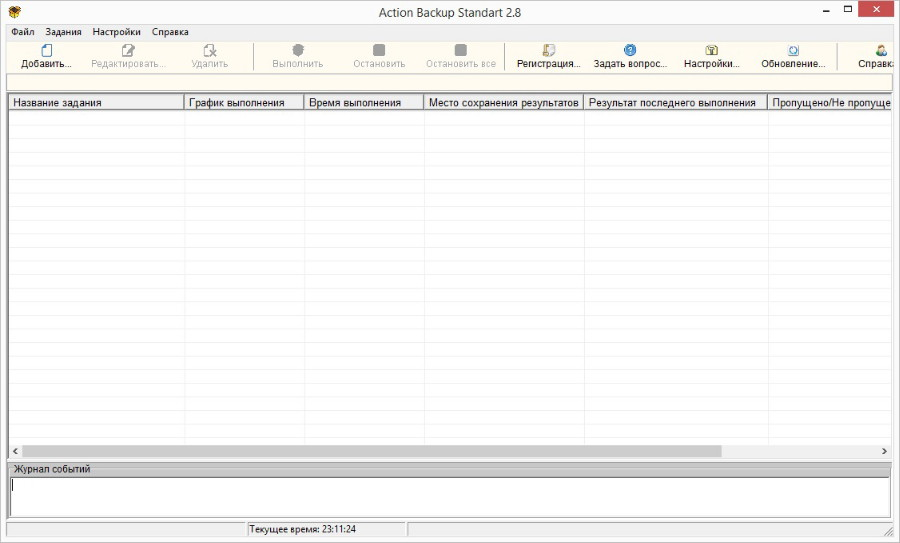The height and width of the screenshot is (543, 900).
Task: Open the Настройки menu in menu bar
Action: point(117,32)
